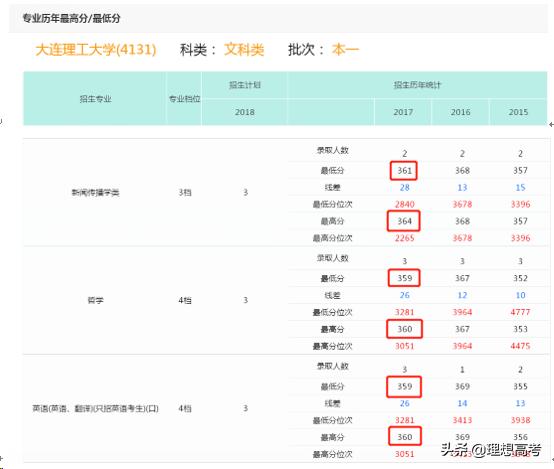Click the blue 线差 value 10
This screenshot has height=469, width=554.
[520, 295]
